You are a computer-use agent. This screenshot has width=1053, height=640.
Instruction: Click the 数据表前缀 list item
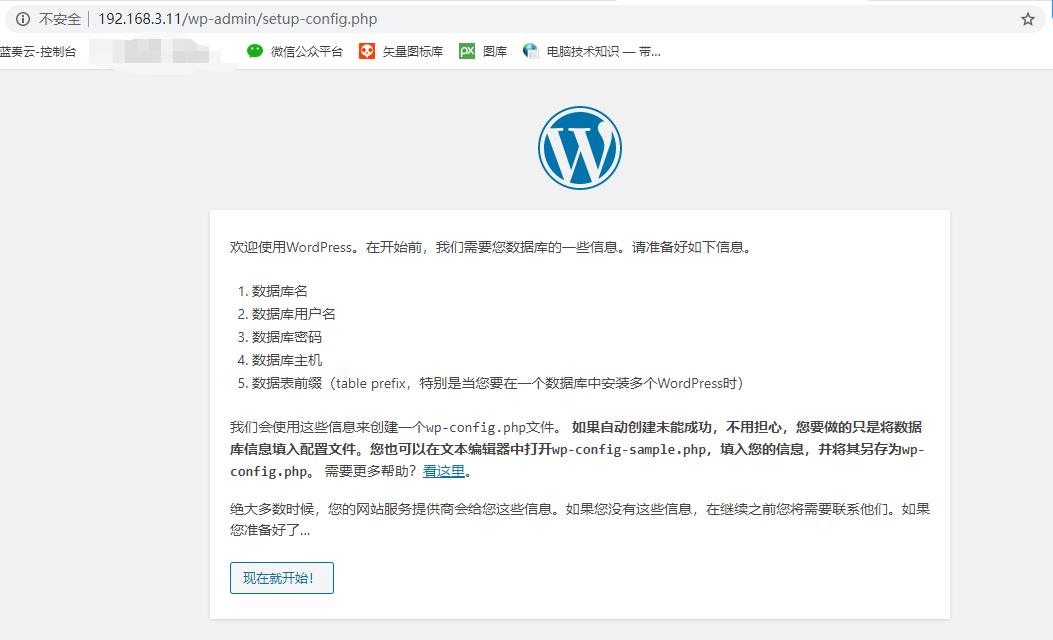tap(497, 383)
